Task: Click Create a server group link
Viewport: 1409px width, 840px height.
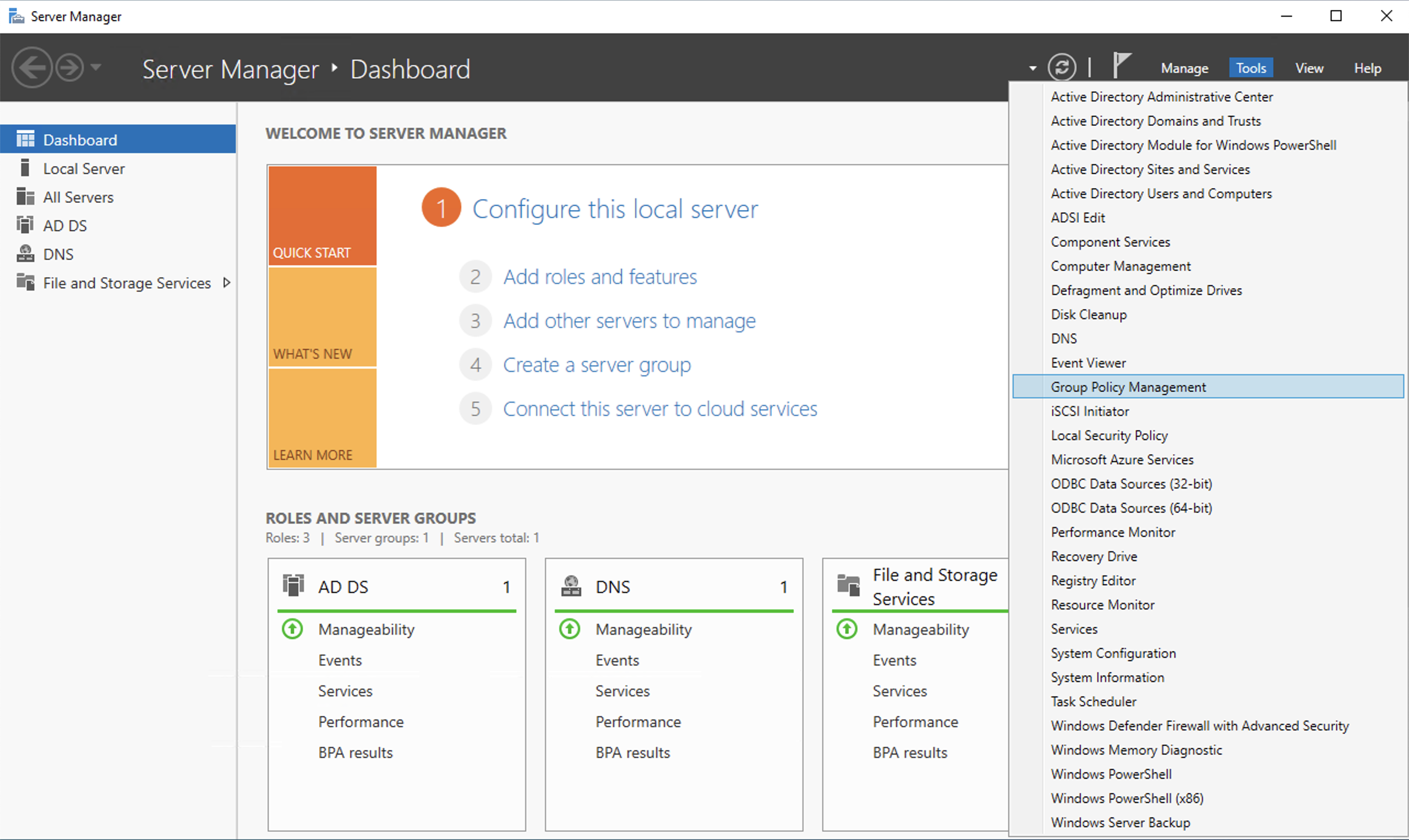Action: click(x=596, y=365)
